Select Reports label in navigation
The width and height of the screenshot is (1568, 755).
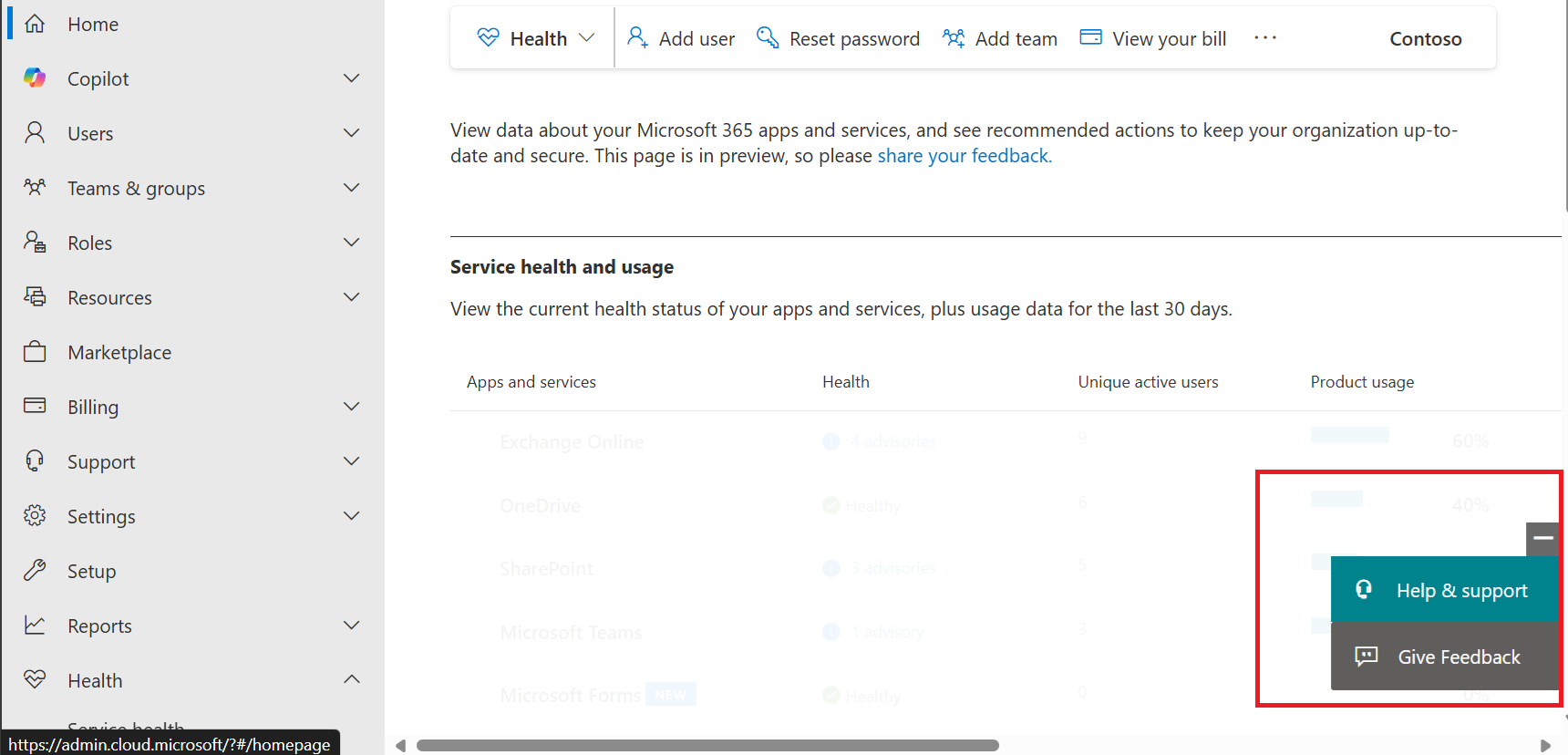pyautogui.click(x=99, y=626)
